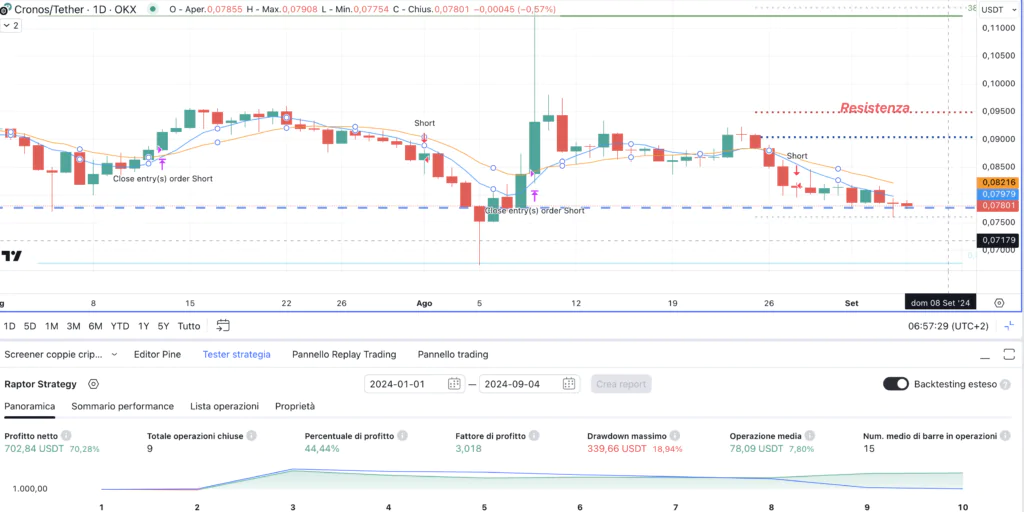
Task: Show info for Profitto netto
Action: coord(66,436)
